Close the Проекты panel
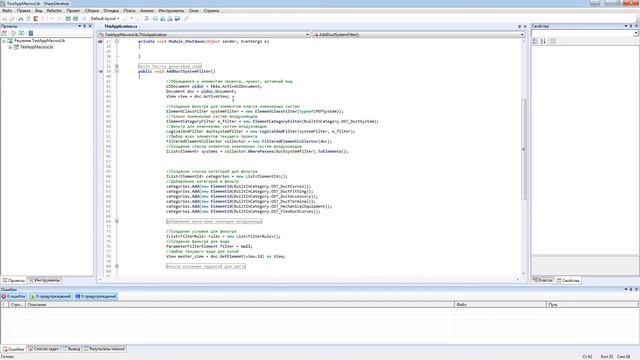Screen dimensions: 640x360 [90, 26]
